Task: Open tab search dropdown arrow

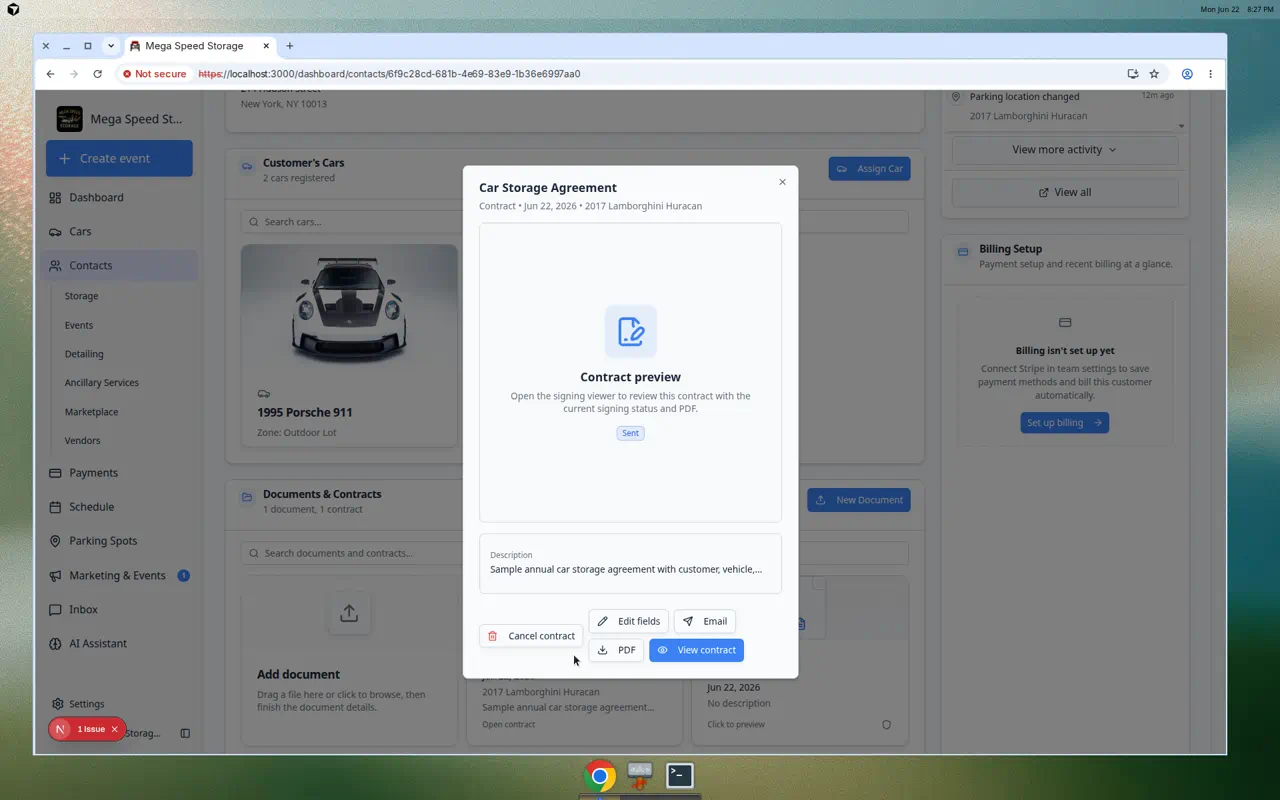Action: [x=111, y=46]
